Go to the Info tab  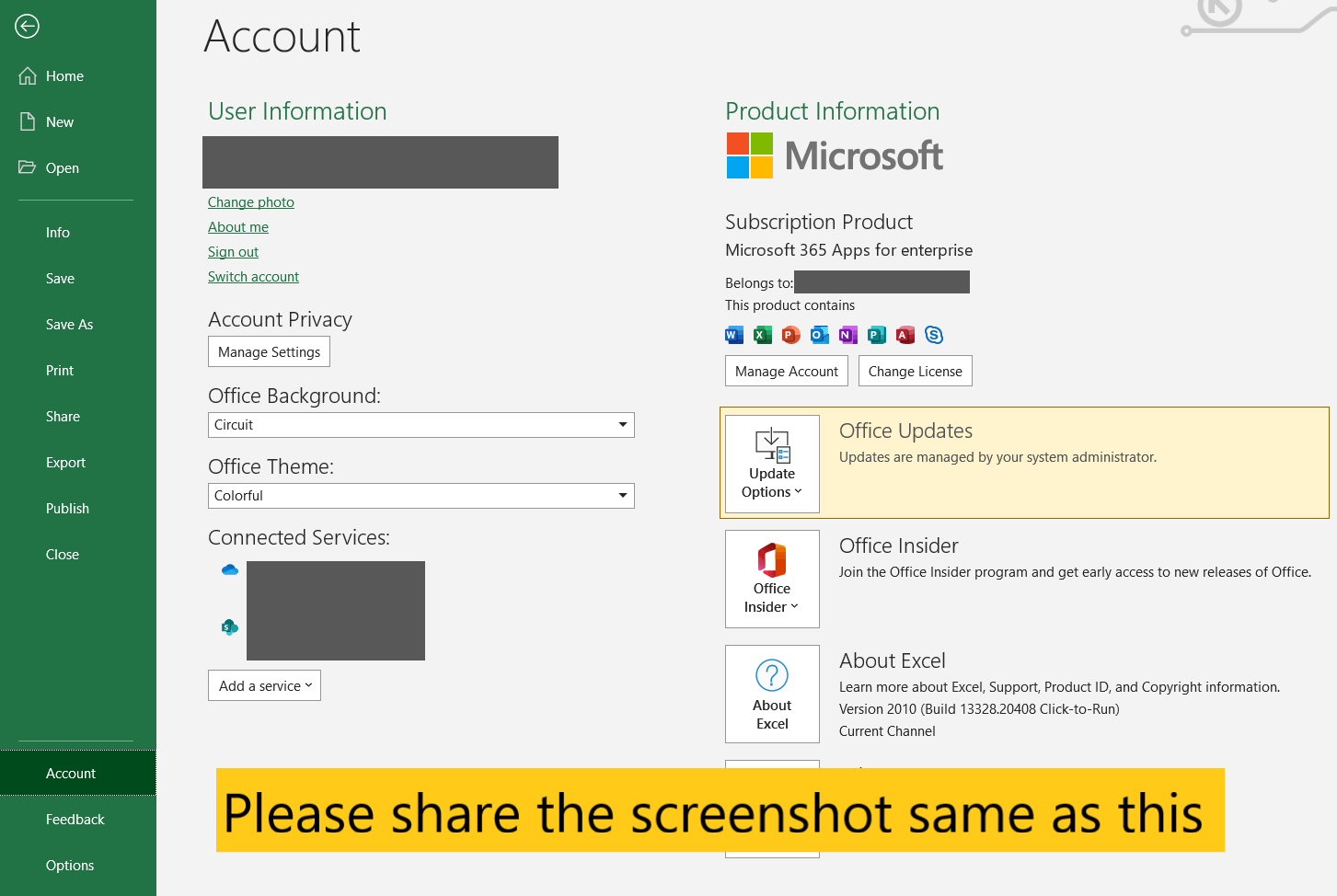click(77, 233)
